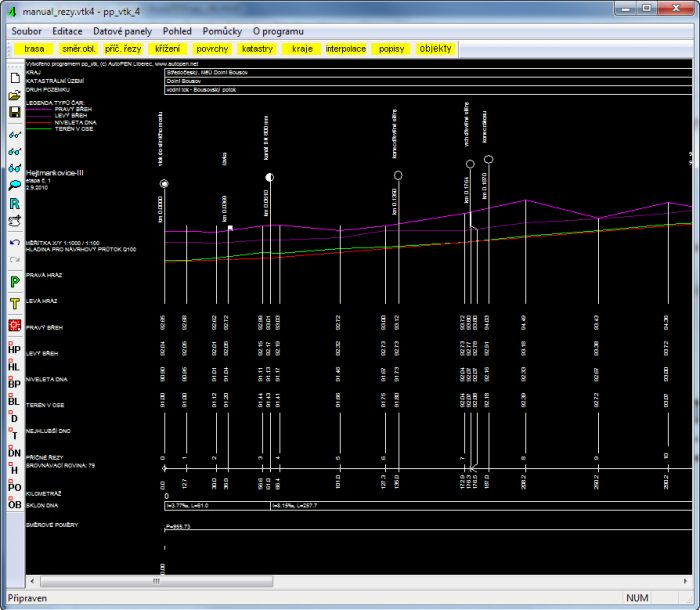Screen dimensions: 700x610
Task: Click the Dolní Bousov cadastral field
Action: tap(428, 81)
